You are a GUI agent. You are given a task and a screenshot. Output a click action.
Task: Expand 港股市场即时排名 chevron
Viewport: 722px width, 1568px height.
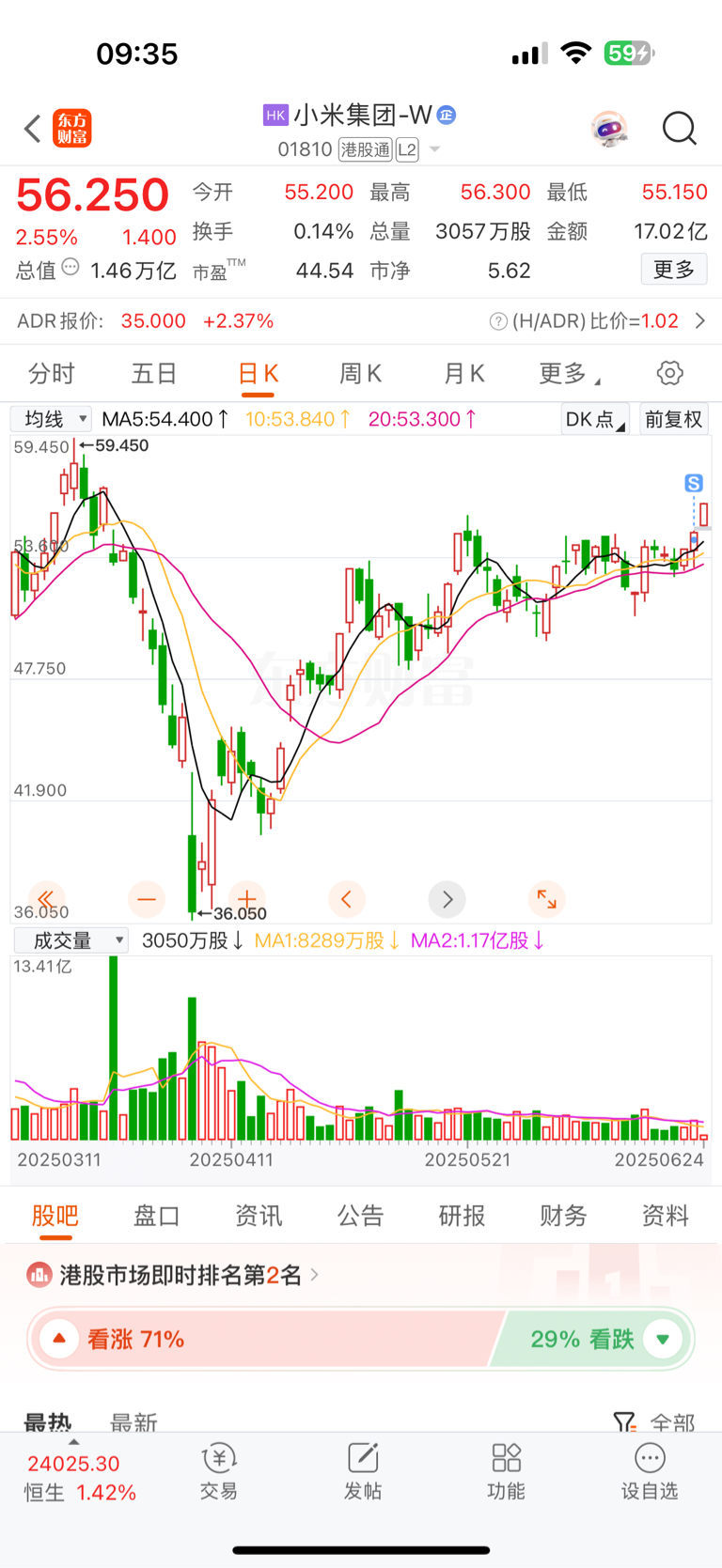[x=315, y=1275]
